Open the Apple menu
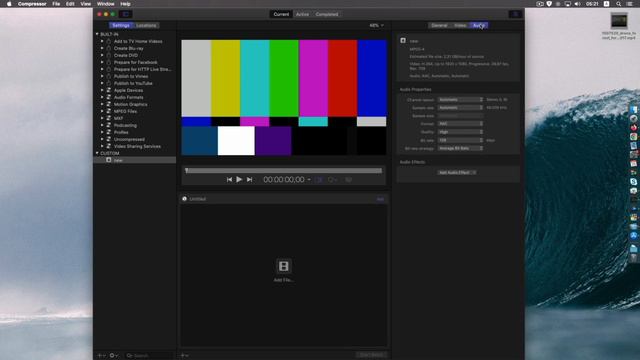The height and width of the screenshot is (360, 640). tap(9, 4)
